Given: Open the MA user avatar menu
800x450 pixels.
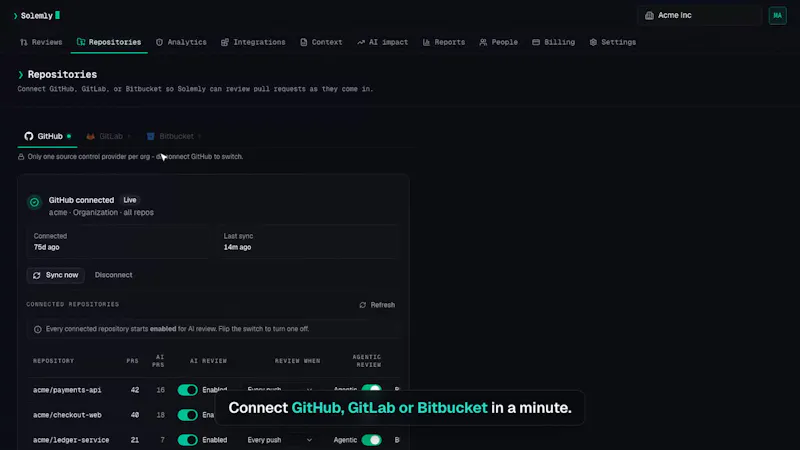Looking at the screenshot, I should point(778,15).
